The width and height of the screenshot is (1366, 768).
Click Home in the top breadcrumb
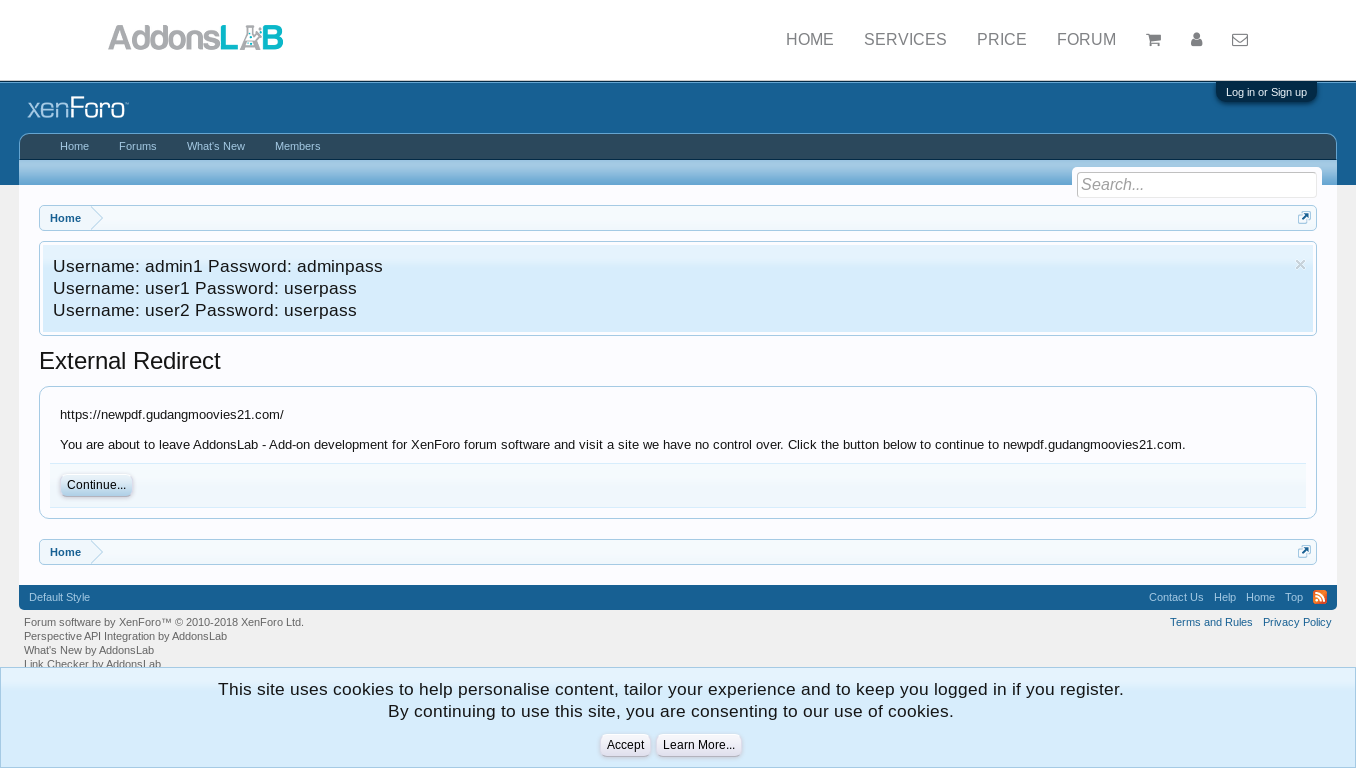click(65, 218)
